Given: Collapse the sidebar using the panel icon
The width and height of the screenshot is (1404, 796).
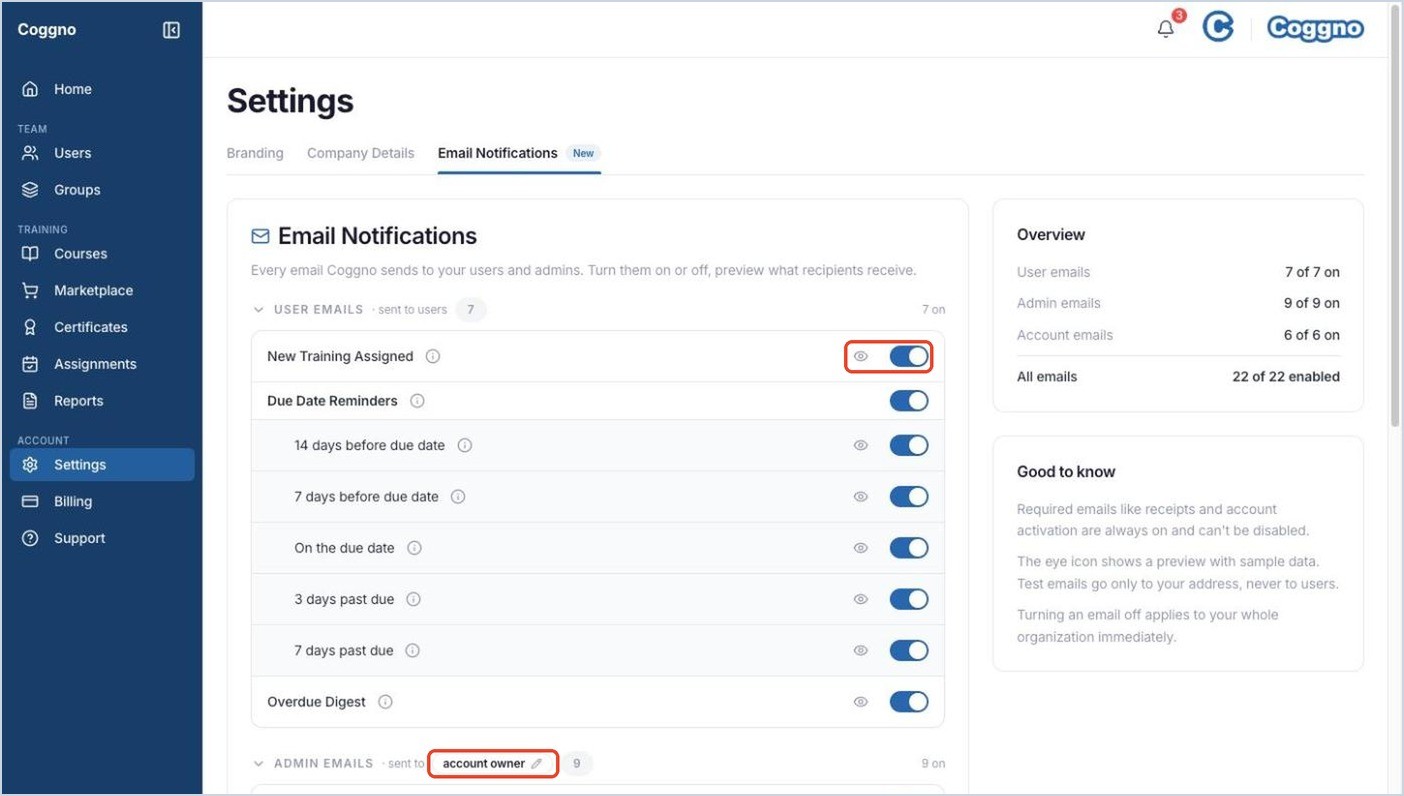Looking at the screenshot, I should coord(171,30).
